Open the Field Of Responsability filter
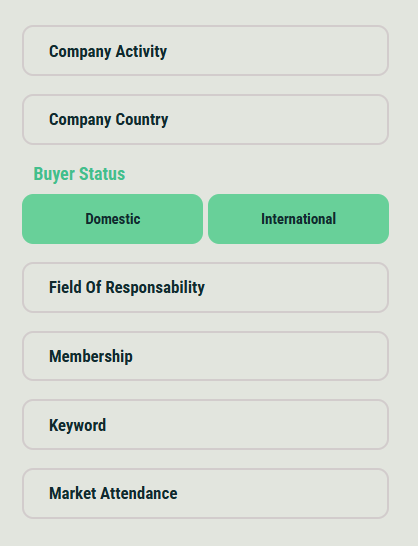Image resolution: width=418 pixels, height=546 pixels. 206,287
